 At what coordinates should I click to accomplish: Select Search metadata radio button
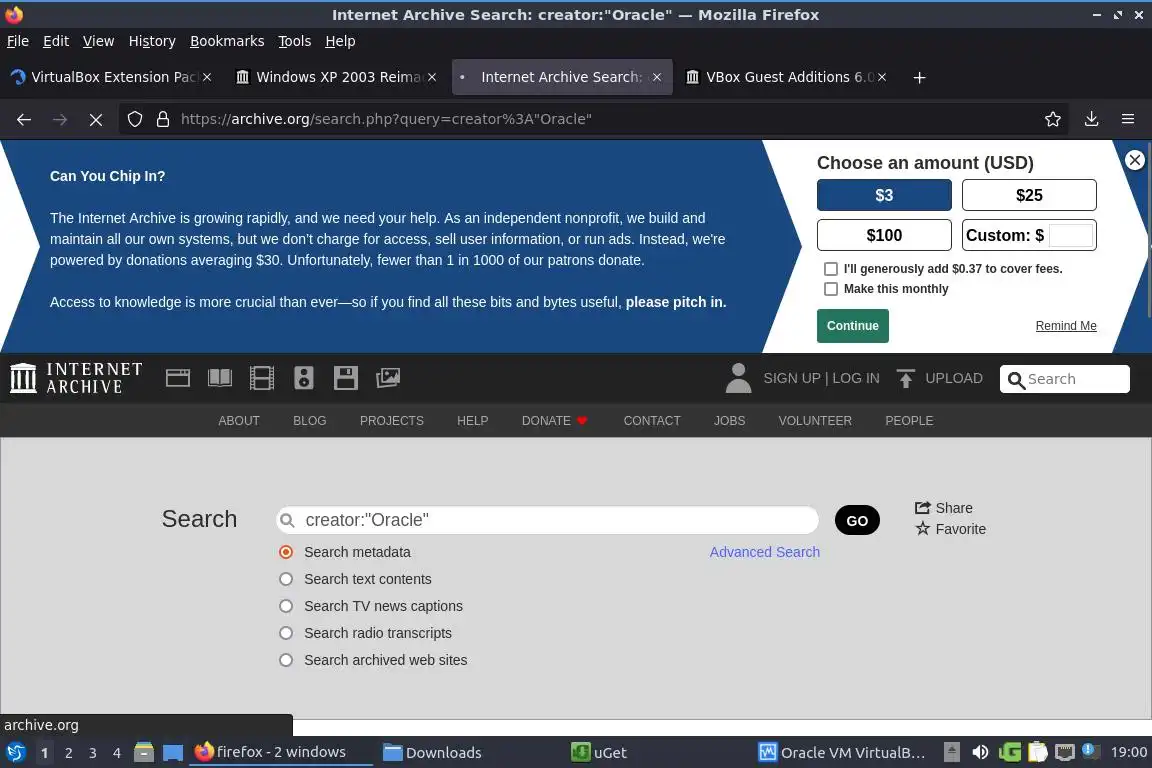(x=286, y=552)
